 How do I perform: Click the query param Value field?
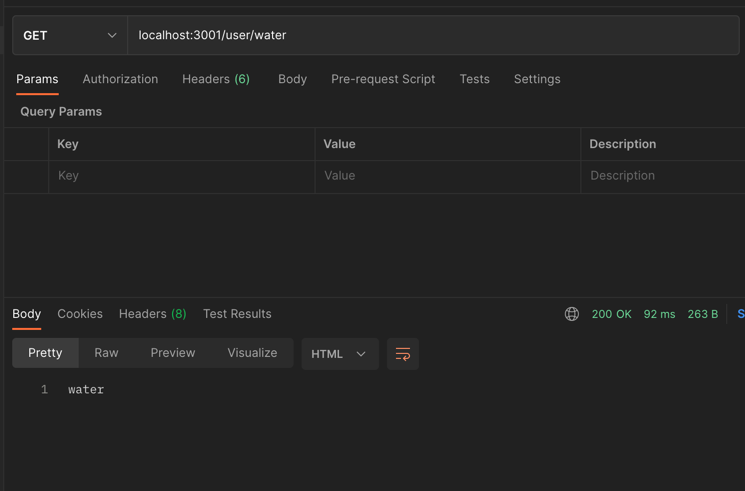coord(446,176)
